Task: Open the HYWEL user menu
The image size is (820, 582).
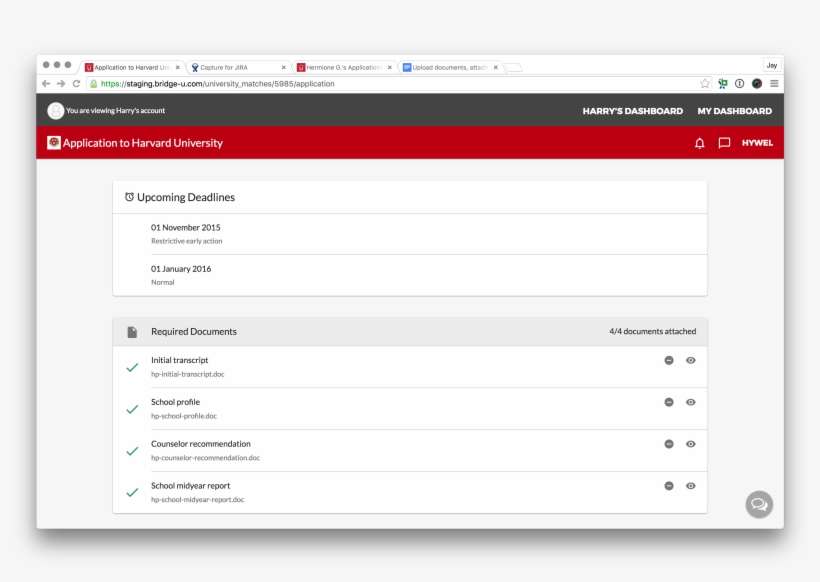Action: (757, 143)
